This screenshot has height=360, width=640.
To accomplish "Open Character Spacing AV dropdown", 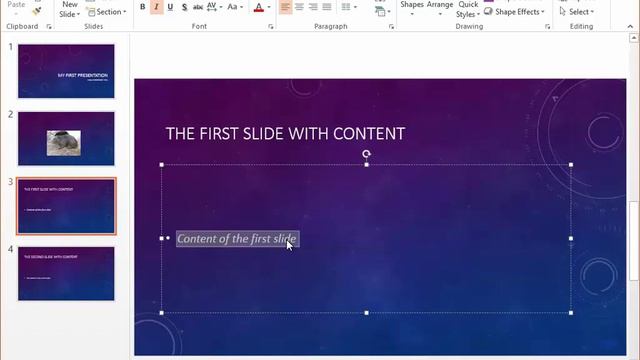I will tap(215, 7).
